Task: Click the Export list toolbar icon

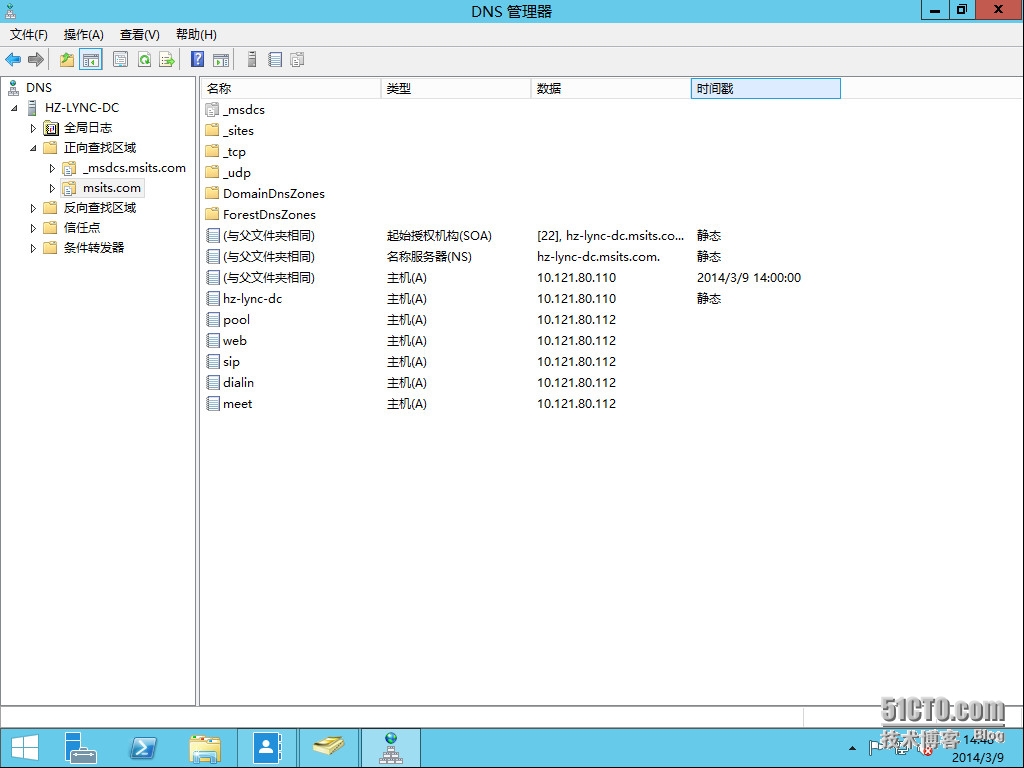Action: tap(167, 60)
